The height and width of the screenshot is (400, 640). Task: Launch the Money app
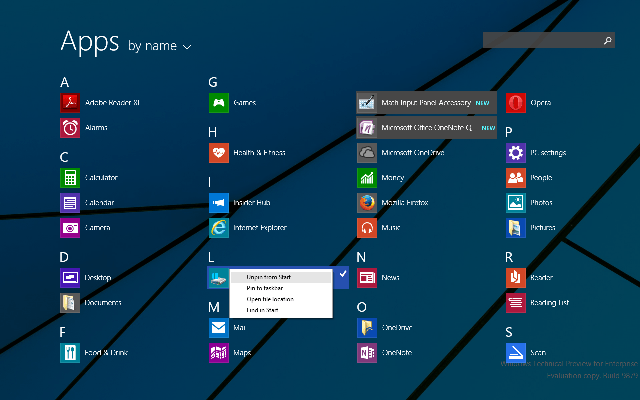tap(381, 178)
